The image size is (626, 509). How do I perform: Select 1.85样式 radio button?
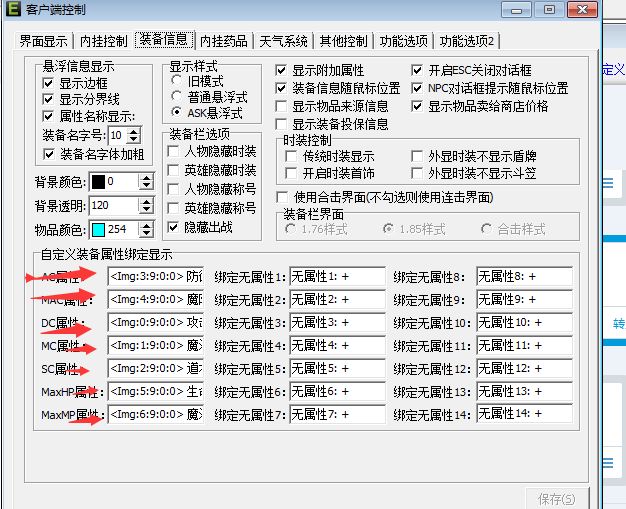pos(388,229)
